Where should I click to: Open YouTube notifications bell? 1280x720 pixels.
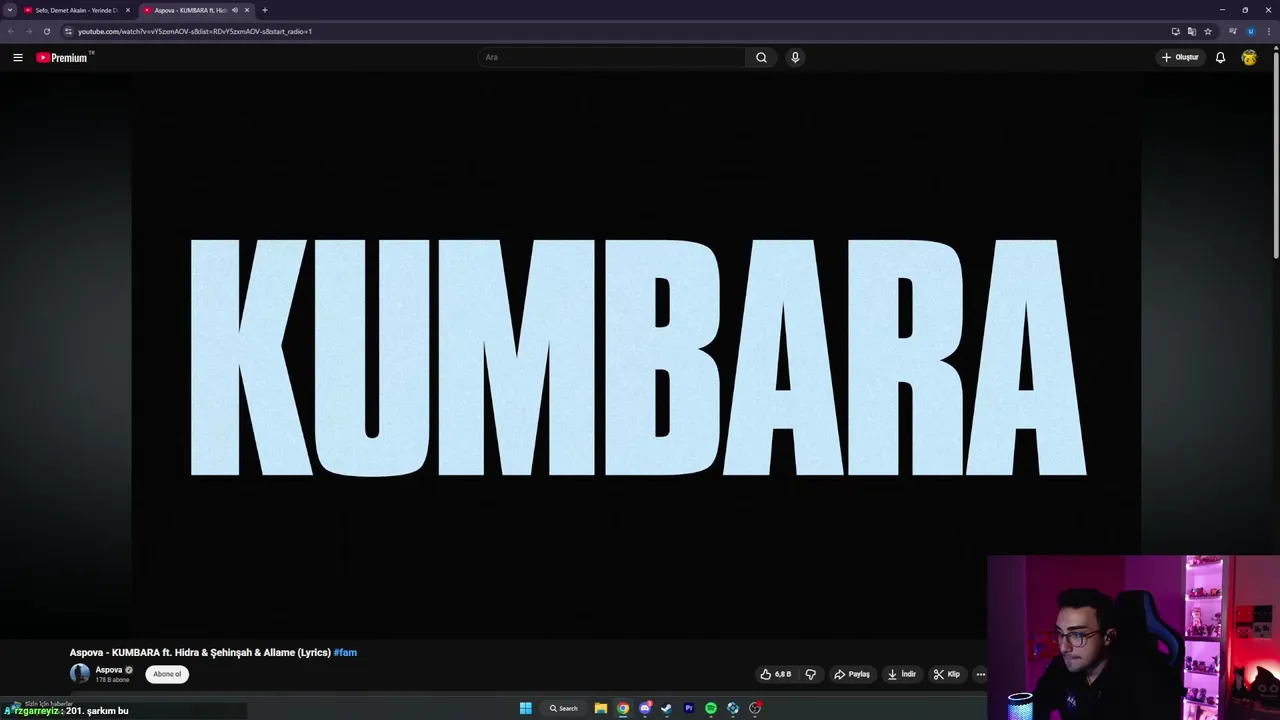[x=1220, y=57]
